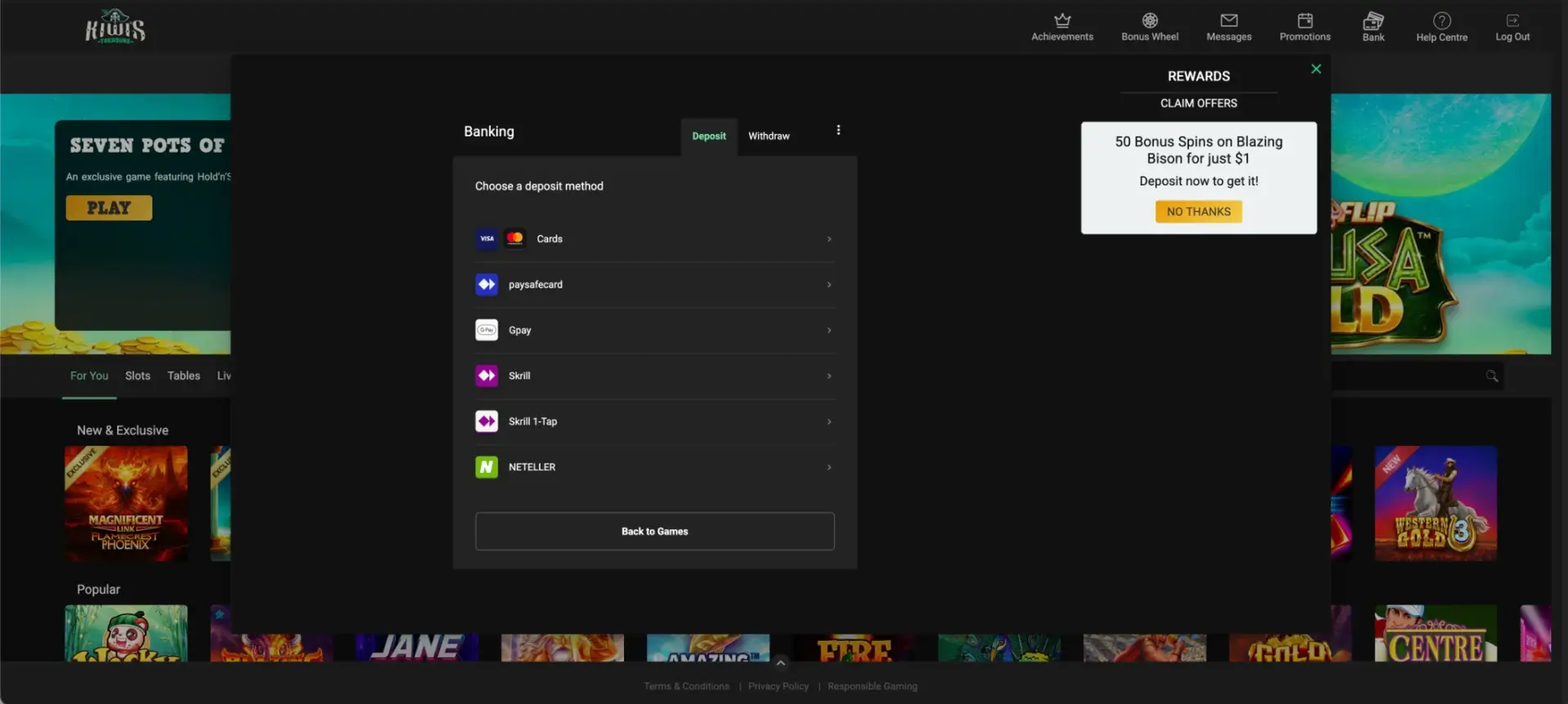Open the Western Gold 3 game thumbnail
The height and width of the screenshot is (704, 1568).
[1436, 503]
